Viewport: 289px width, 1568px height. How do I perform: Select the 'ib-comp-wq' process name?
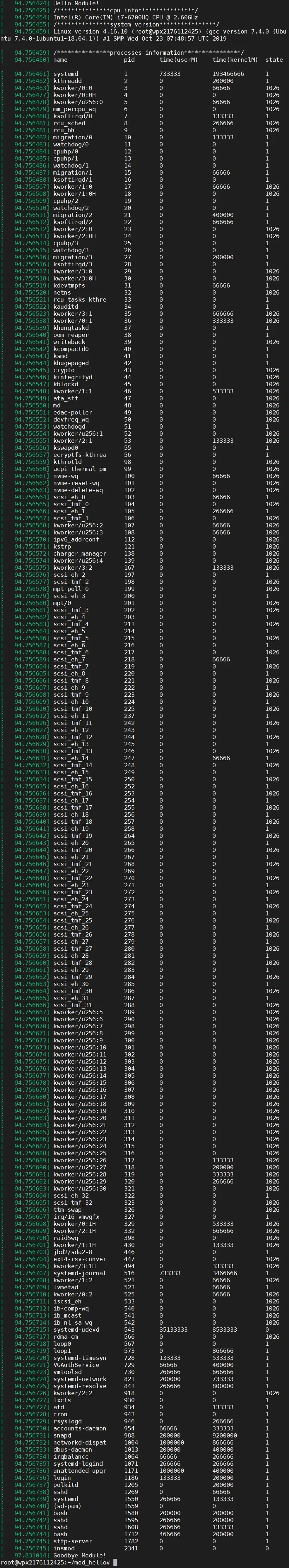pyautogui.click(x=71, y=1309)
